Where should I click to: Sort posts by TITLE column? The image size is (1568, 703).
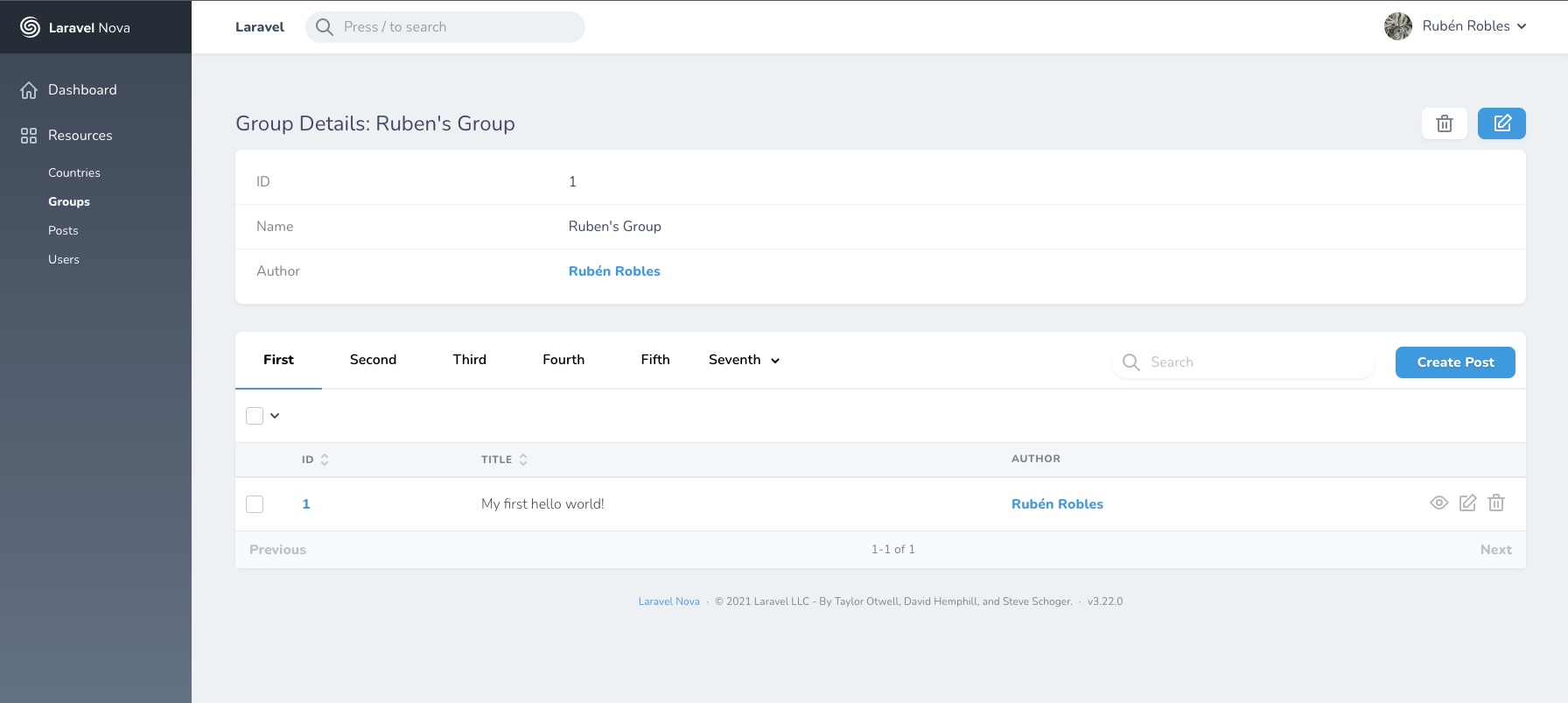[x=504, y=460]
